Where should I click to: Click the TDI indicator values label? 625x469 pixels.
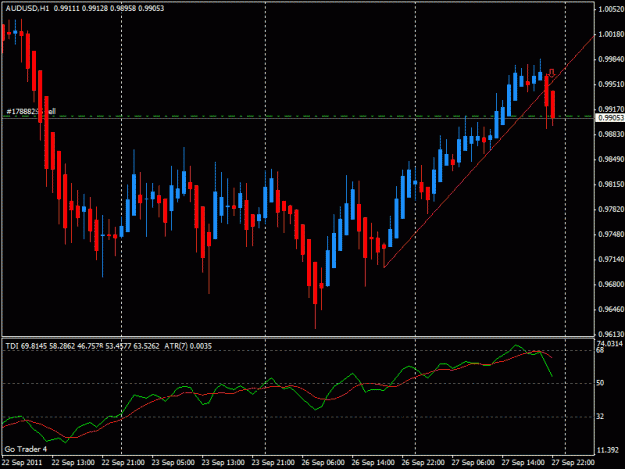point(83,346)
